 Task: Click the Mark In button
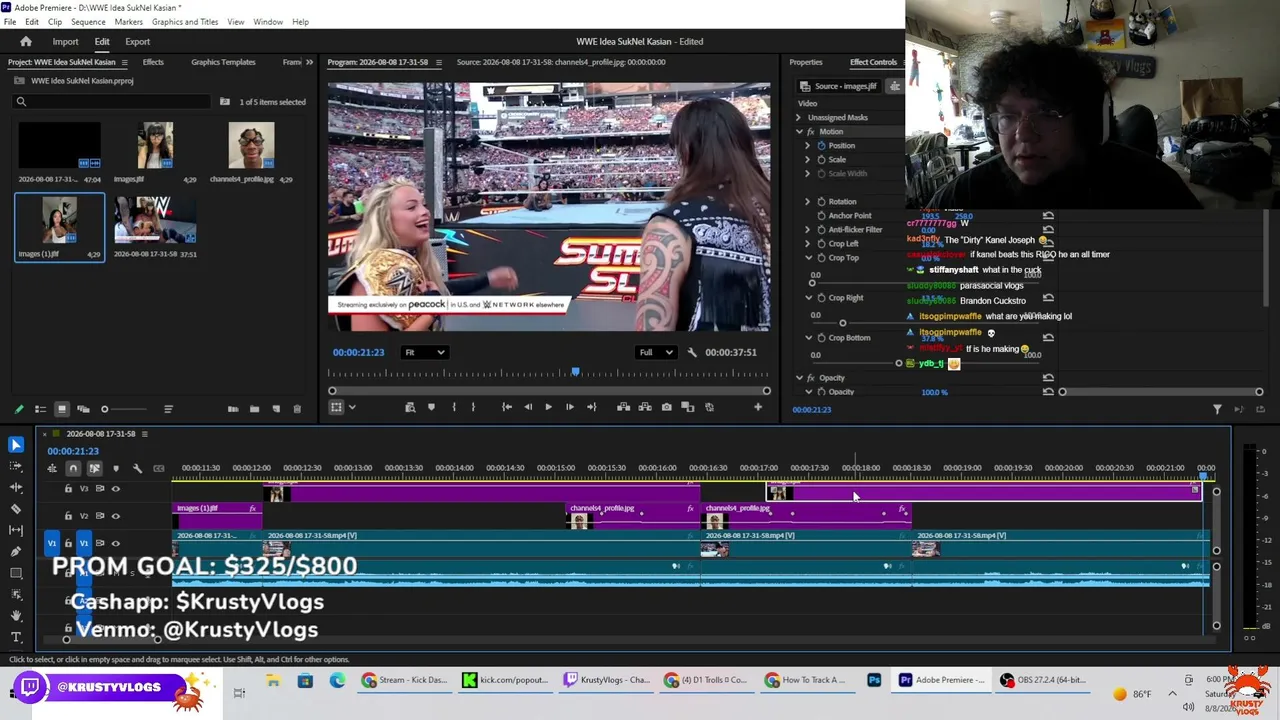[454, 407]
